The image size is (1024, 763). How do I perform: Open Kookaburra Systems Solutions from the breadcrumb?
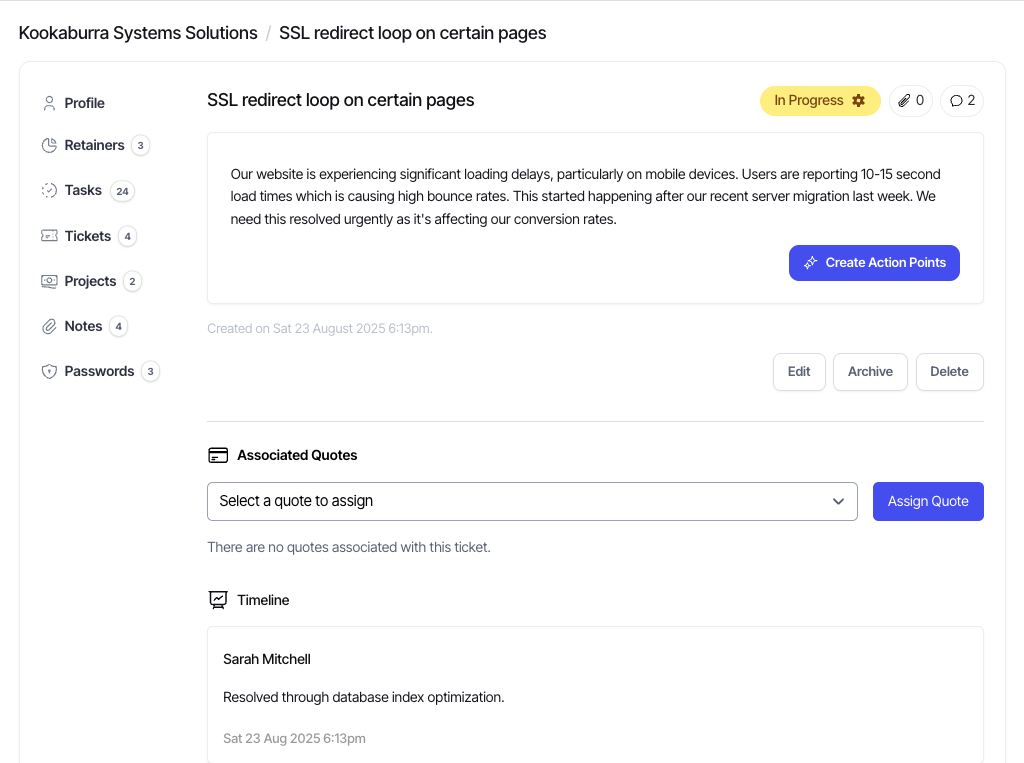(x=138, y=32)
